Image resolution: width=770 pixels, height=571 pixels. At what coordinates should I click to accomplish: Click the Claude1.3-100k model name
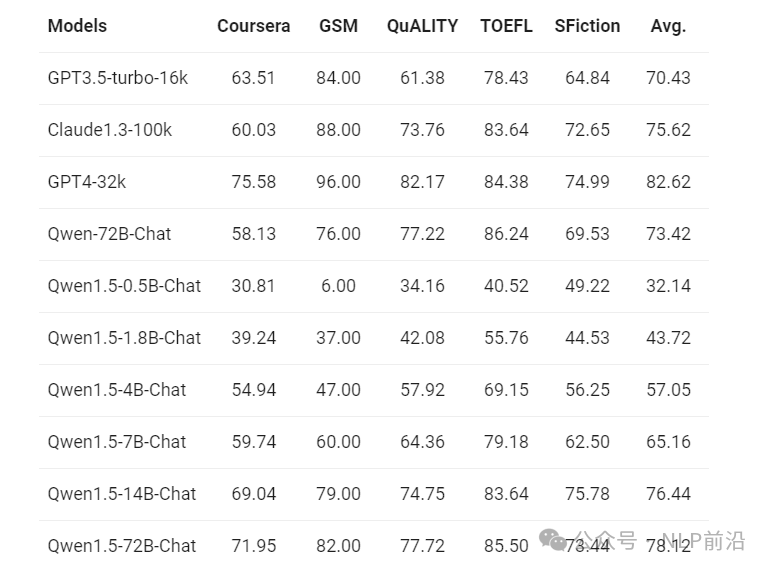[x=110, y=130]
